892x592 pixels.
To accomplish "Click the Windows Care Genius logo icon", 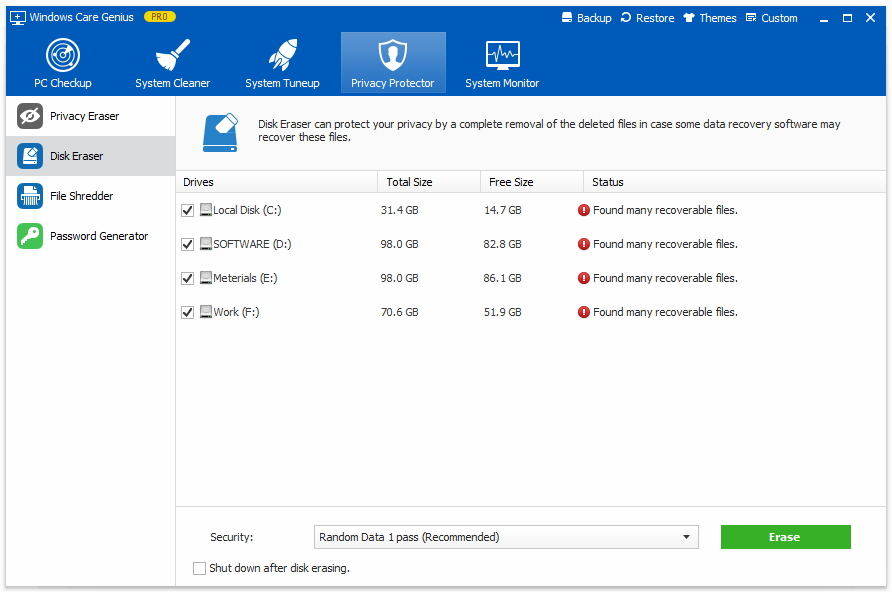I will [x=18, y=18].
